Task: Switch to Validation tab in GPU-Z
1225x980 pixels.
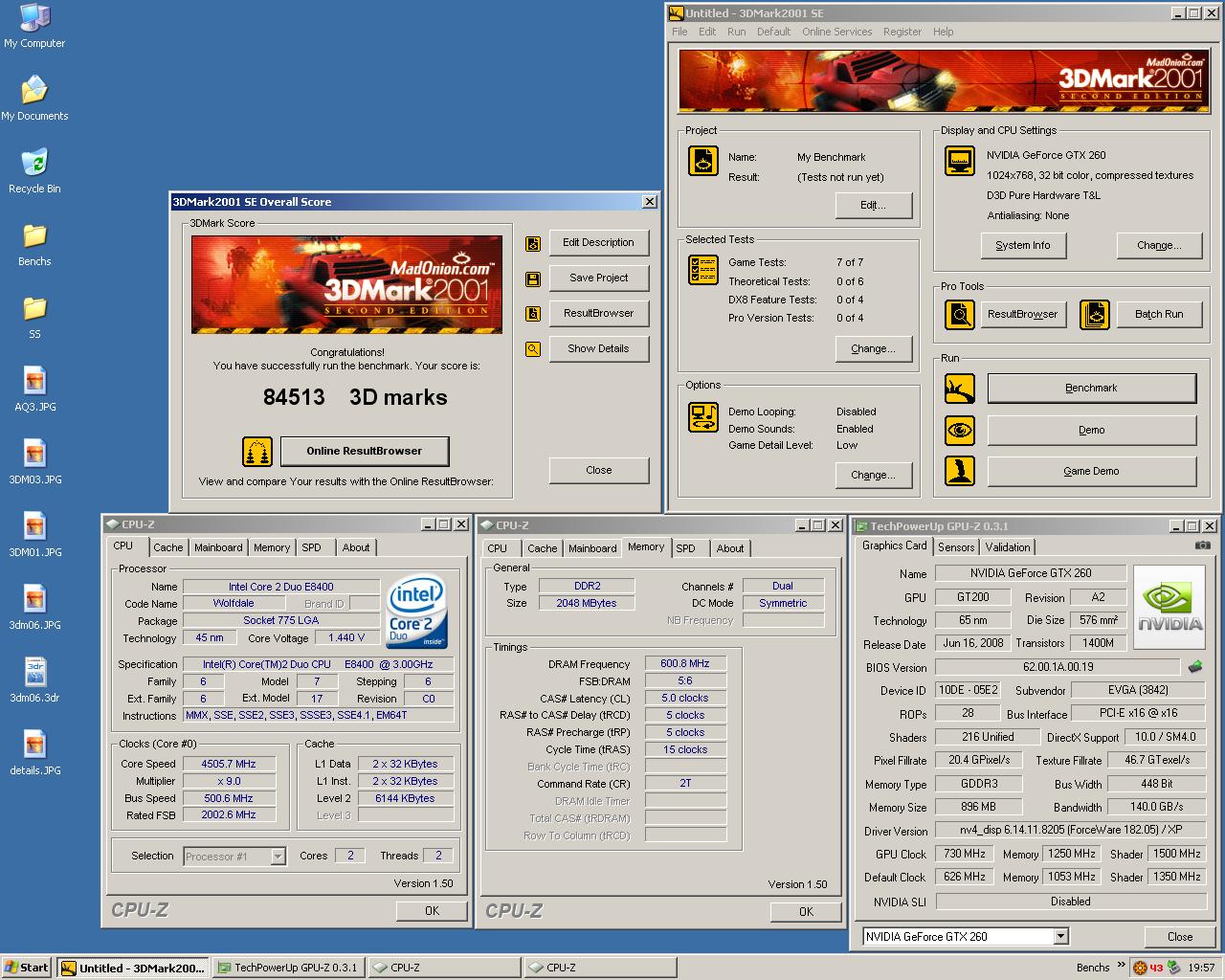Action: [x=1008, y=547]
